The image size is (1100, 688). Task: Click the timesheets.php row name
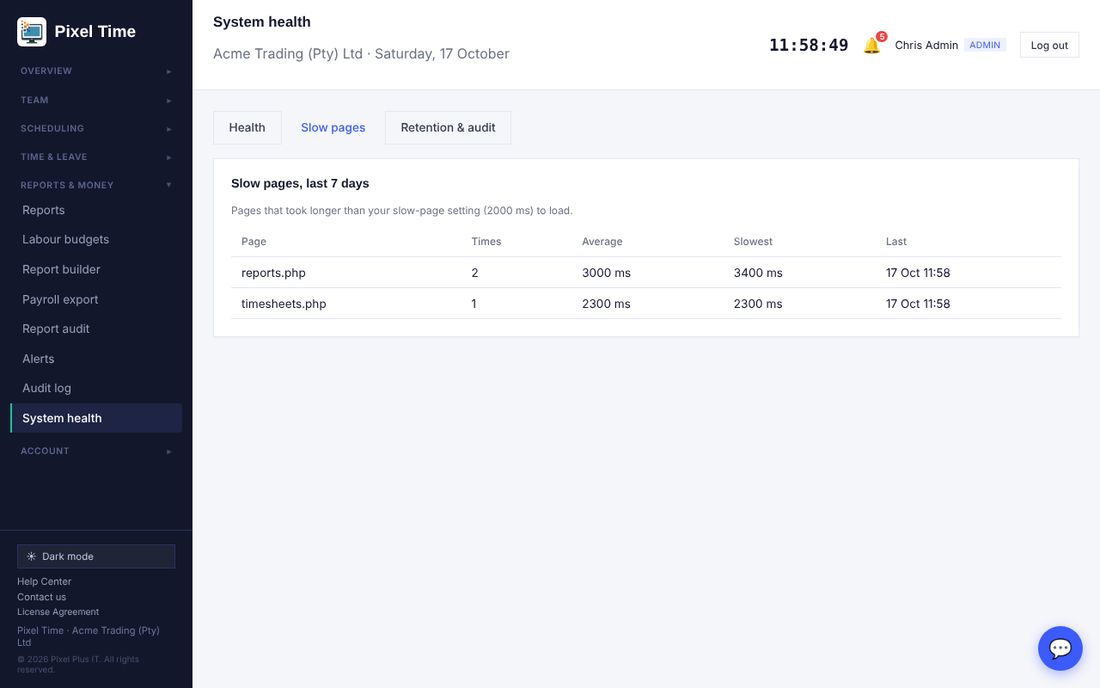283,304
